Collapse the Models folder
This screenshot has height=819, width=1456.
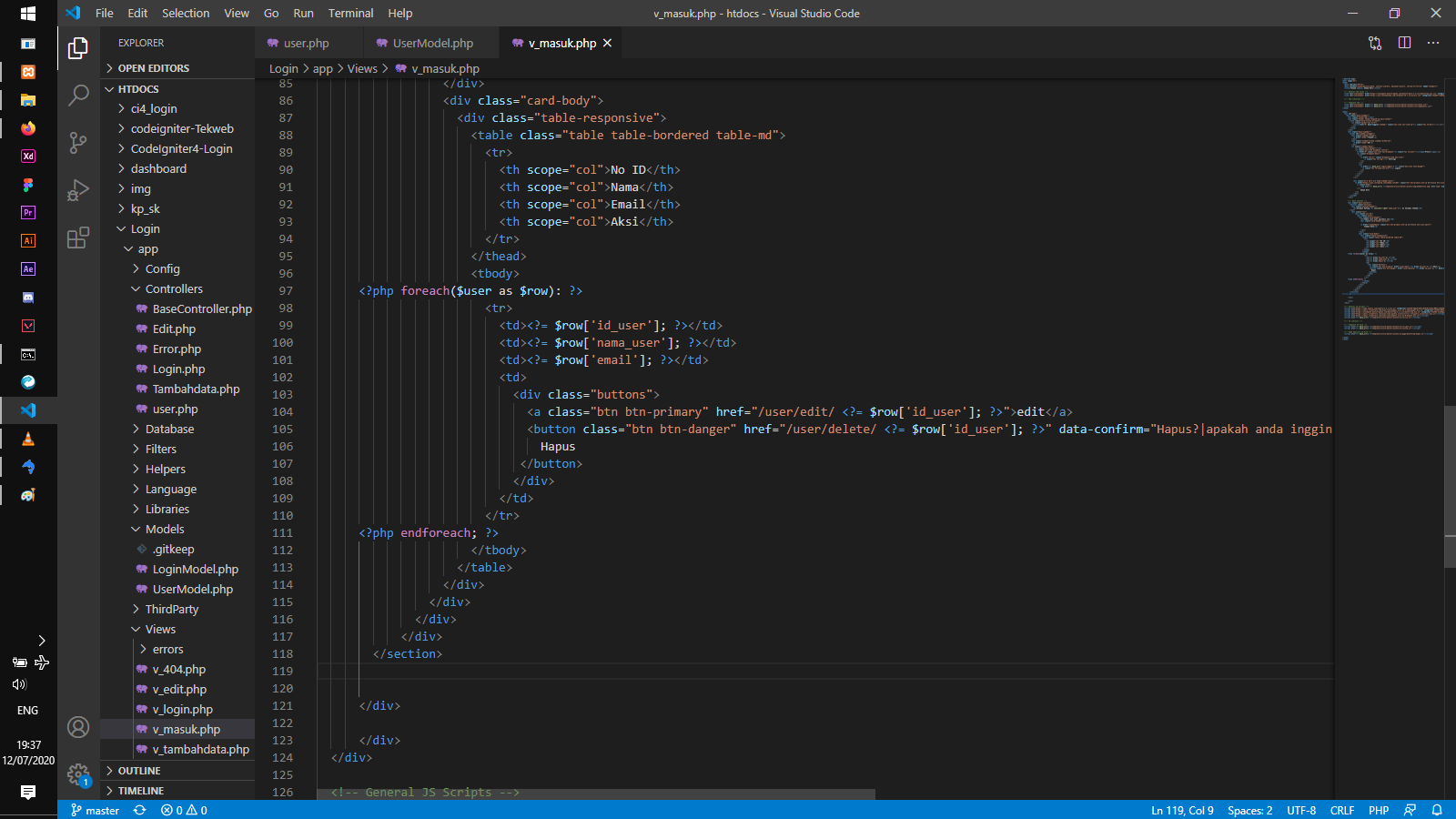pos(177,529)
